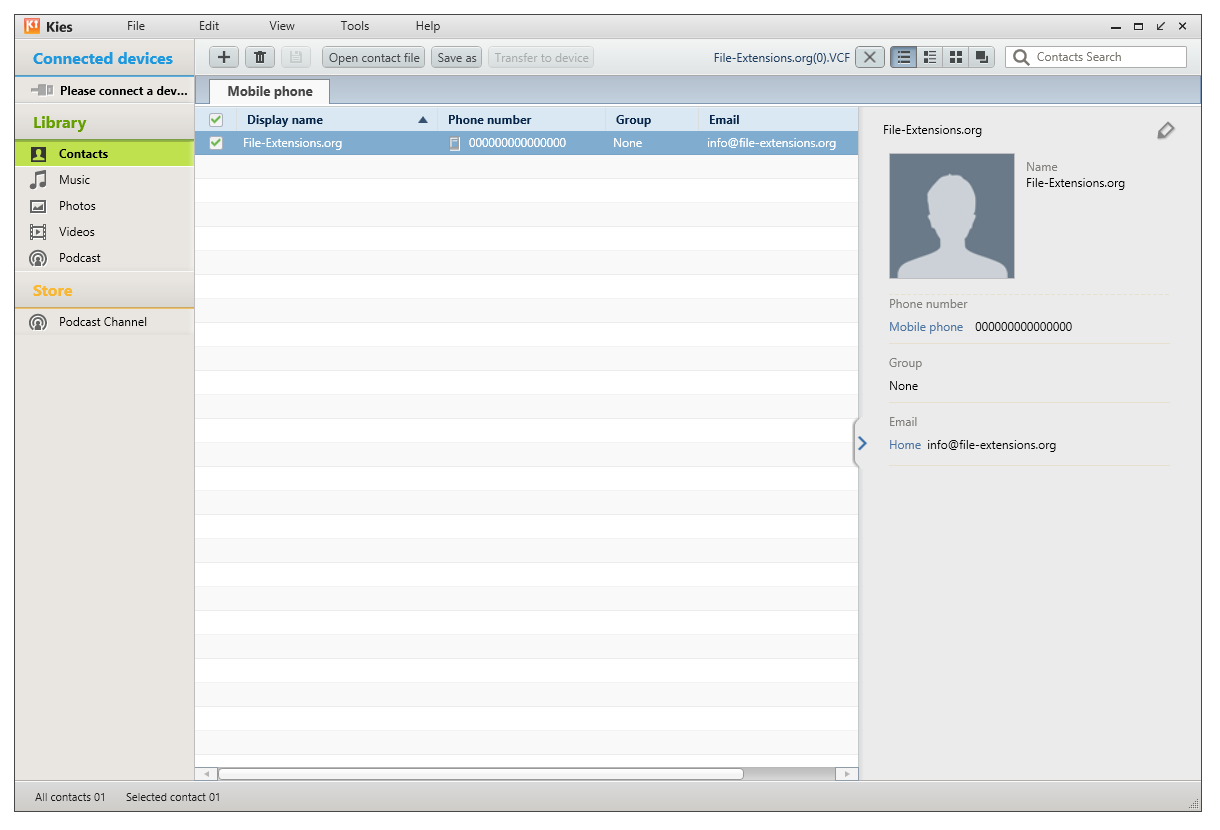Click the Save as button

coord(456,57)
